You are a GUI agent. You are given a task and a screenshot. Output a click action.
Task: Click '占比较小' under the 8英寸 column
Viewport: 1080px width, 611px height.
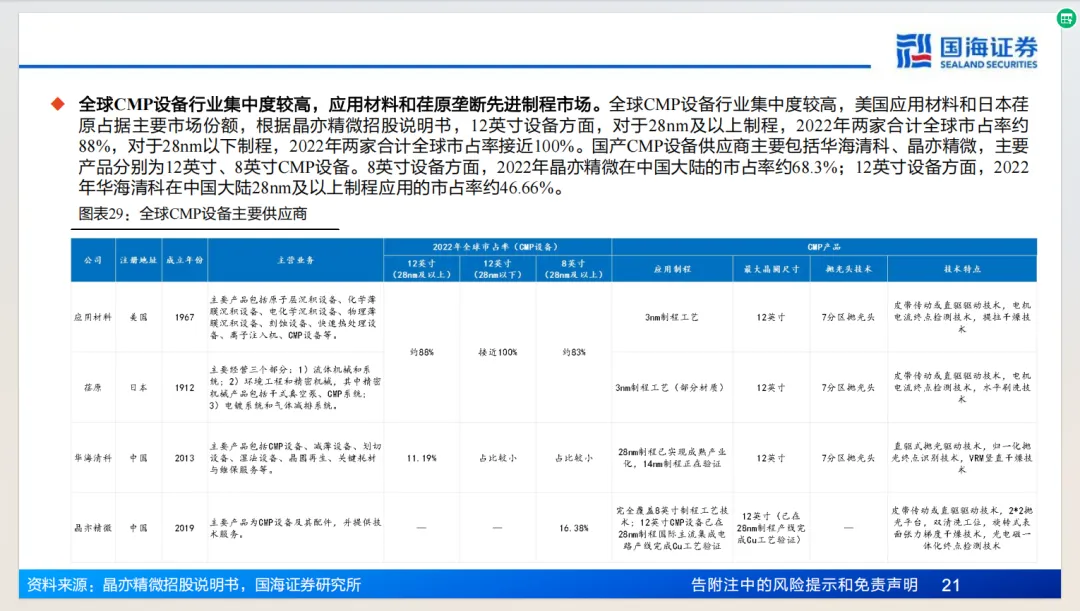point(574,458)
